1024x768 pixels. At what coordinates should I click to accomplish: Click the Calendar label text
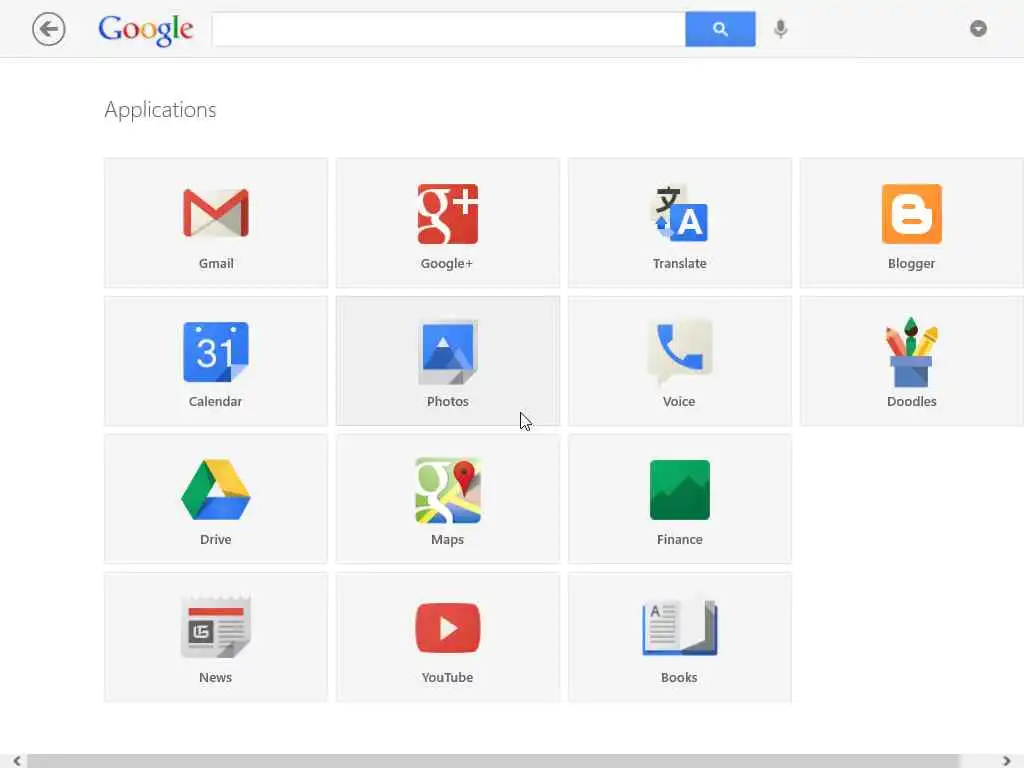216,401
